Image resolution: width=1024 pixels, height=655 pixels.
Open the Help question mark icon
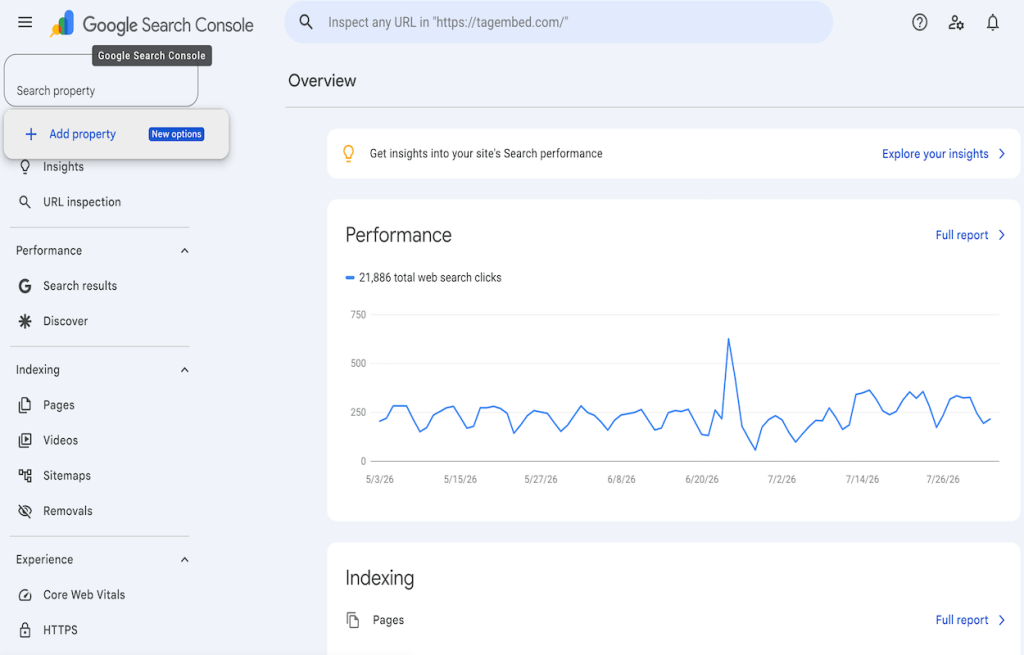920,23
